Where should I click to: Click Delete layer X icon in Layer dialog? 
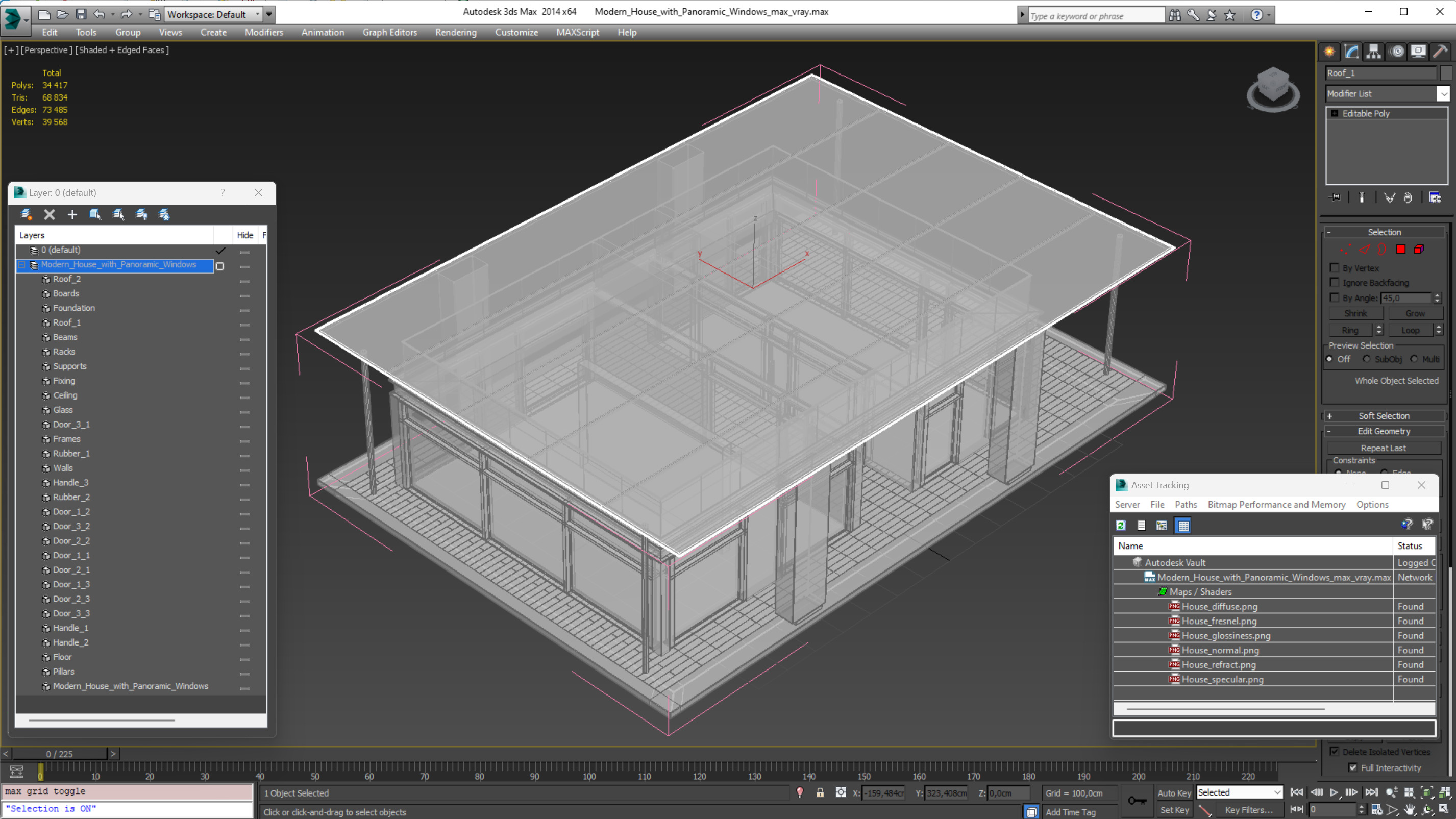[x=49, y=214]
